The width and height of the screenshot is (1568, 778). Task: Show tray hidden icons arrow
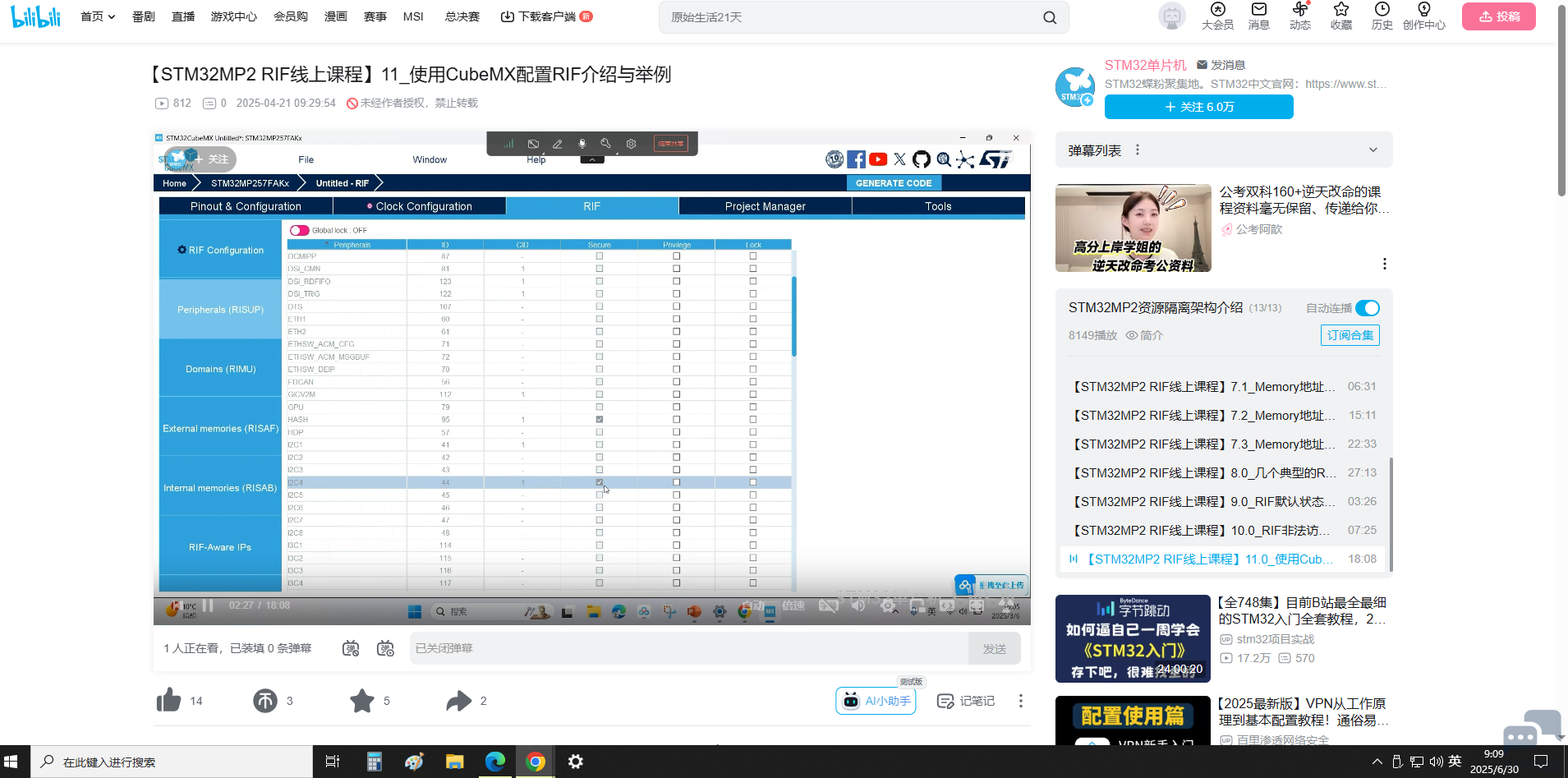point(1377,762)
